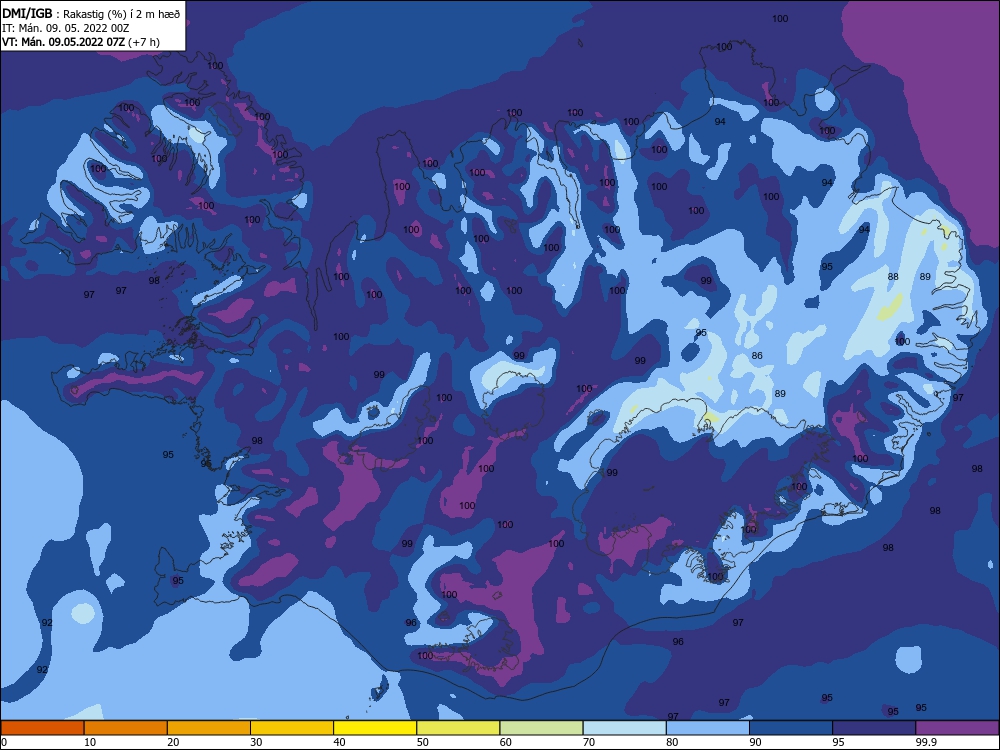
Task: Select the legend tick label '80'
Action: [672, 742]
